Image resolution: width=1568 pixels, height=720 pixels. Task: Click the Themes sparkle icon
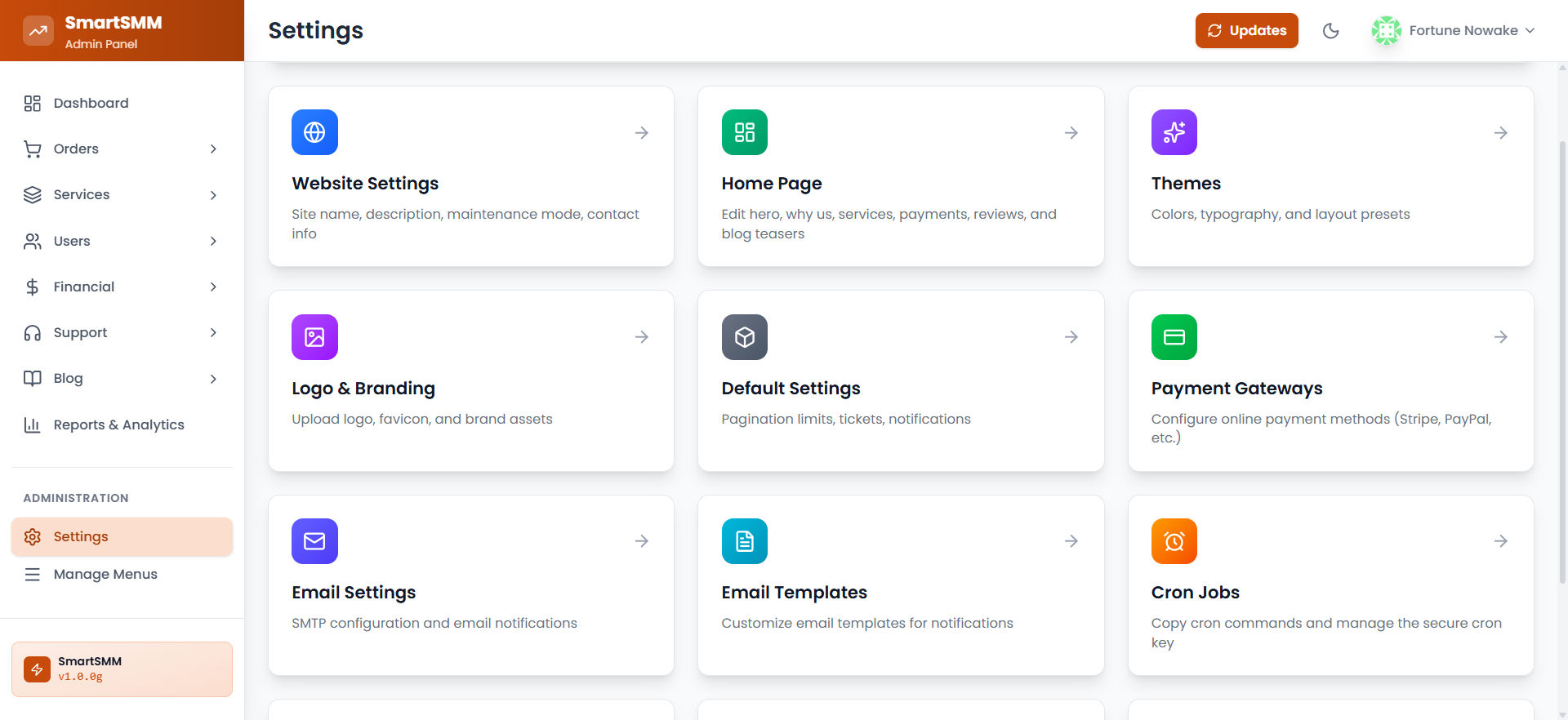click(x=1174, y=132)
